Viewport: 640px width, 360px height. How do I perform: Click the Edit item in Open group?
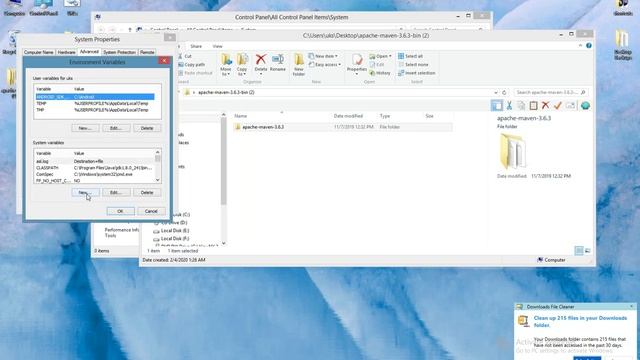pos(377,64)
